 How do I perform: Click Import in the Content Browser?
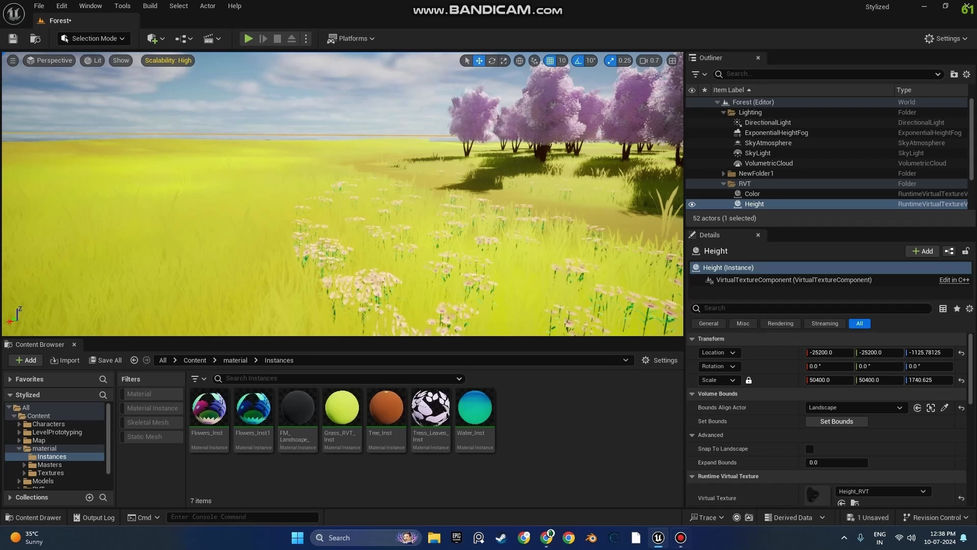63,360
